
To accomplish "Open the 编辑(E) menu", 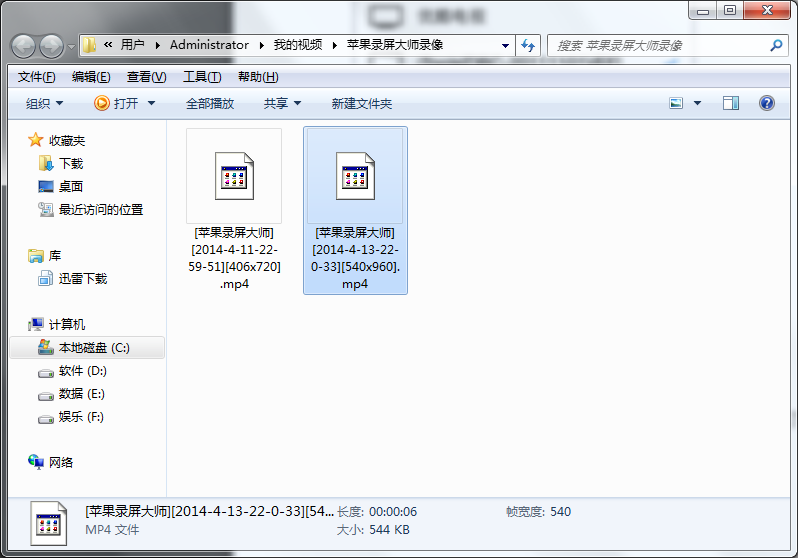I will 91,77.
